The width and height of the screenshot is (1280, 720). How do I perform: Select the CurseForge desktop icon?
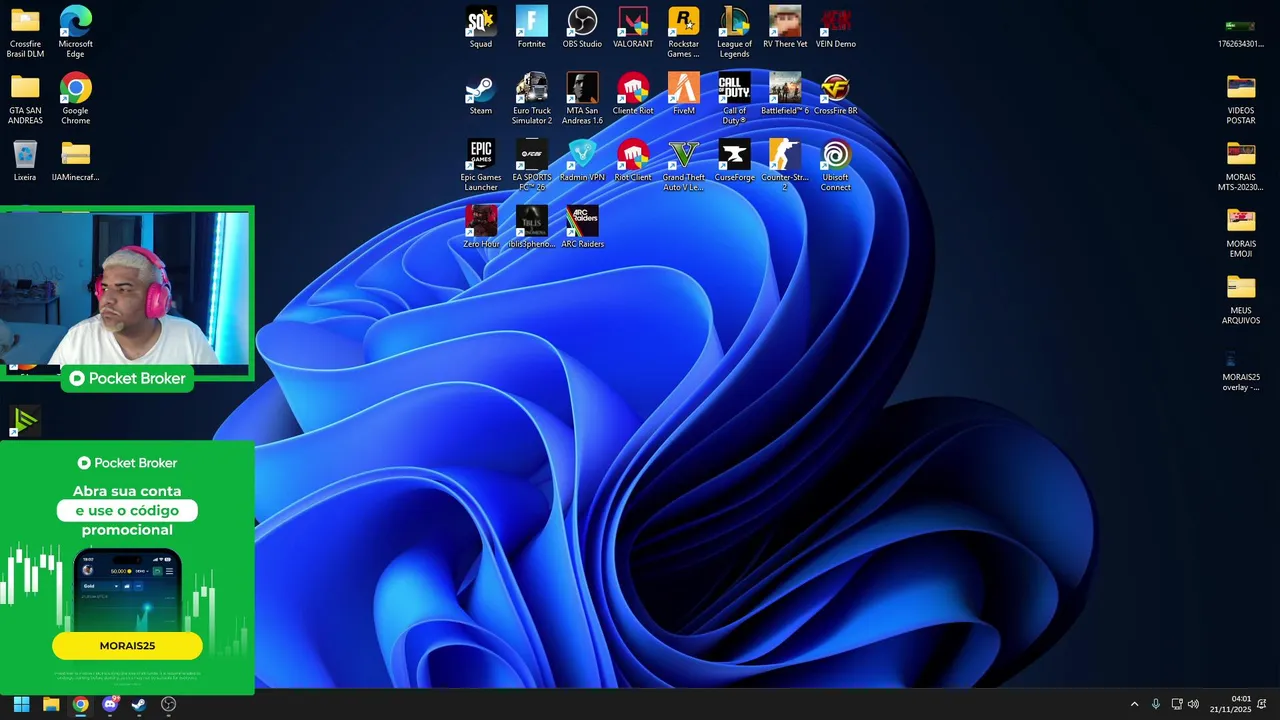pyautogui.click(x=734, y=162)
